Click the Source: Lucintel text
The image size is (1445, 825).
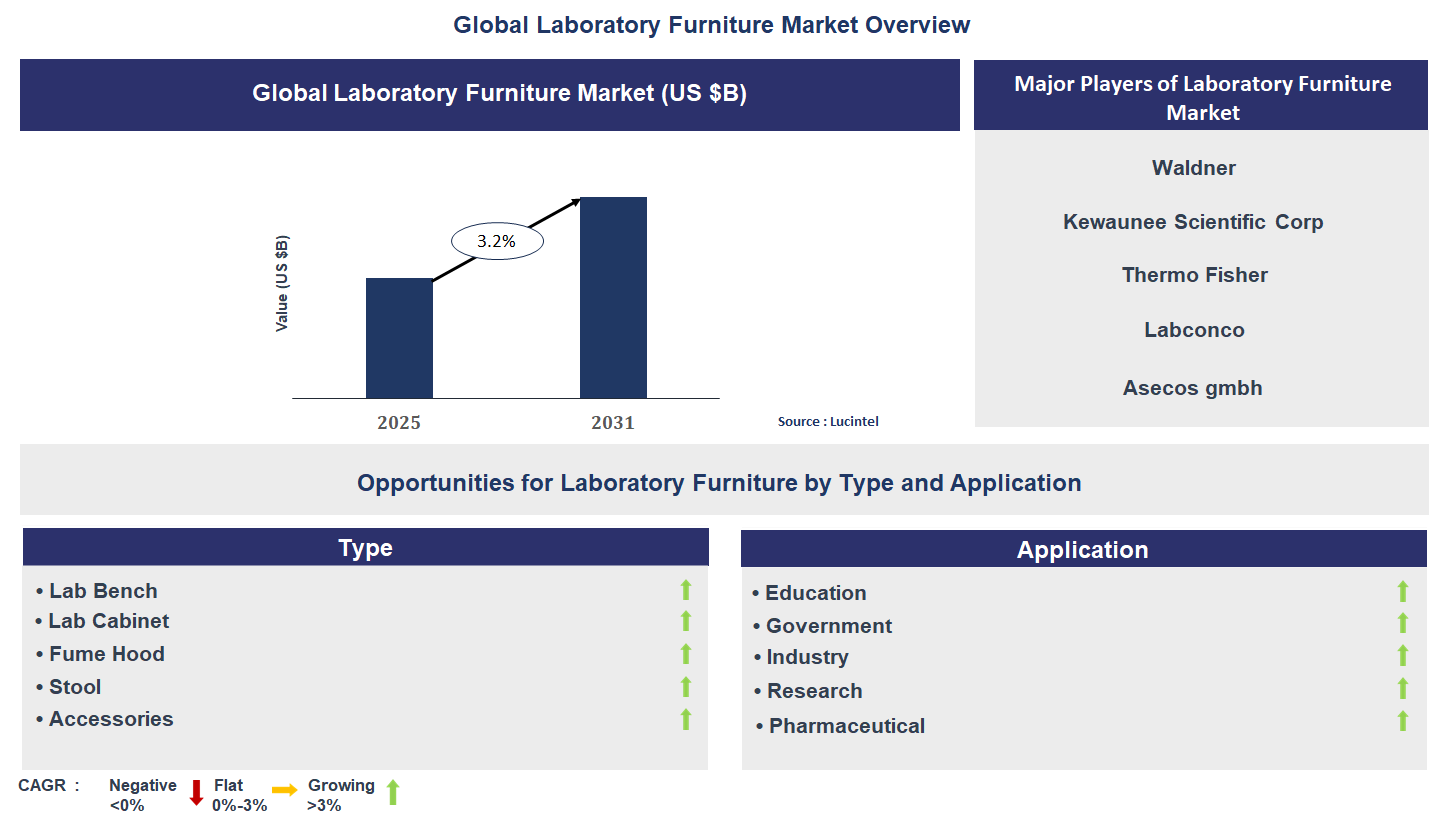click(828, 421)
